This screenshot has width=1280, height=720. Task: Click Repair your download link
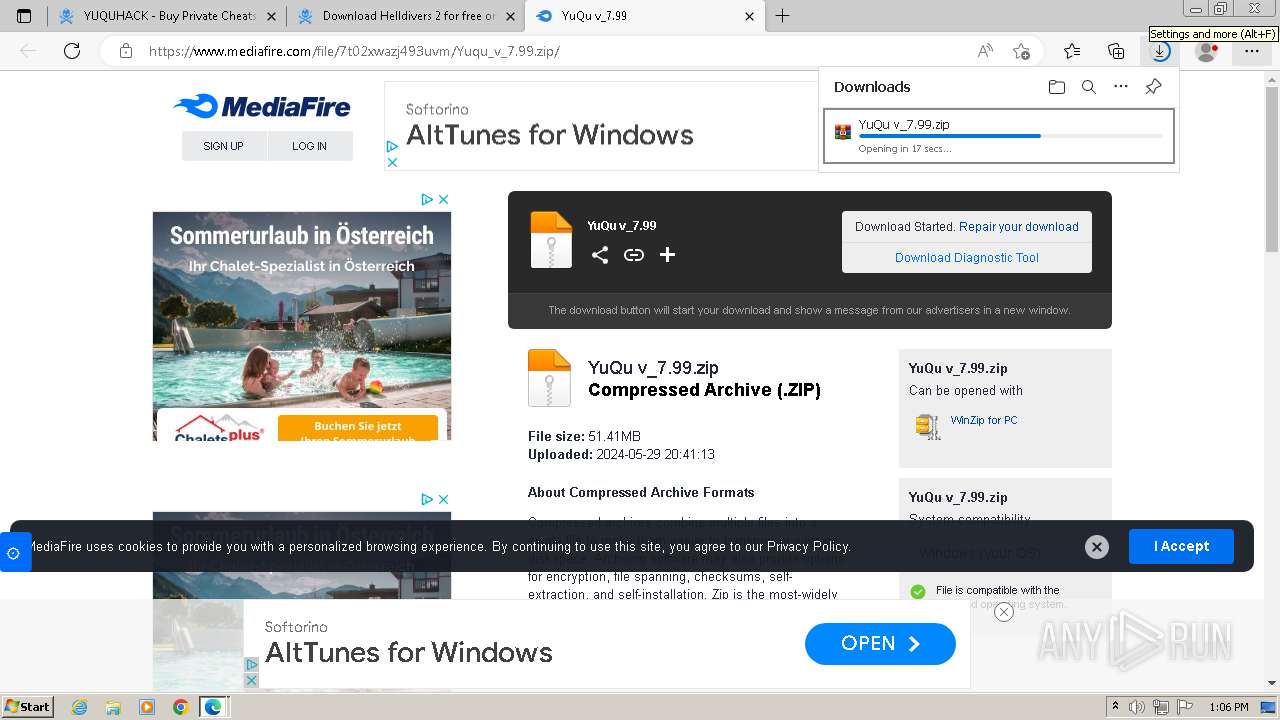pyautogui.click(x=1019, y=227)
